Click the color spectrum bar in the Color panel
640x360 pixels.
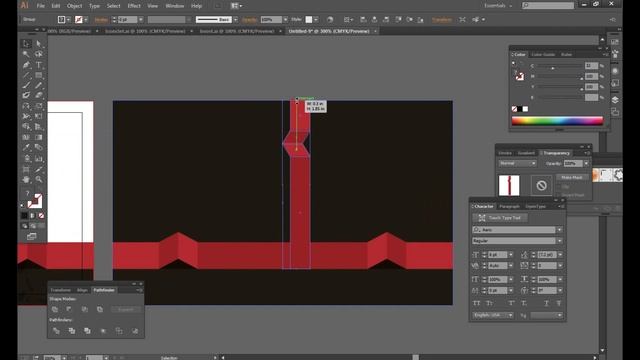(x=557, y=121)
